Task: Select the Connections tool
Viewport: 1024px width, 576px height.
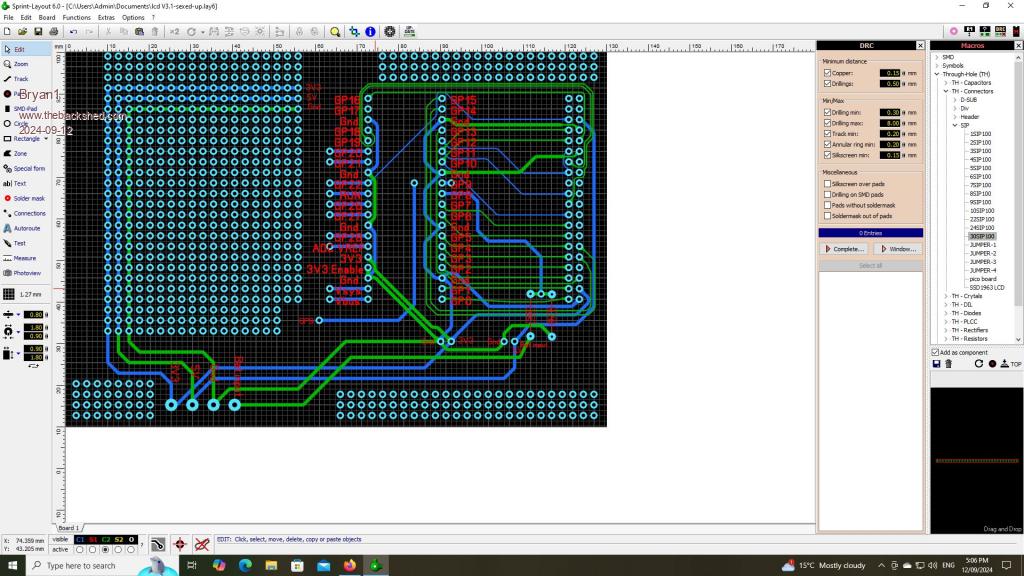Action: click(x=28, y=213)
